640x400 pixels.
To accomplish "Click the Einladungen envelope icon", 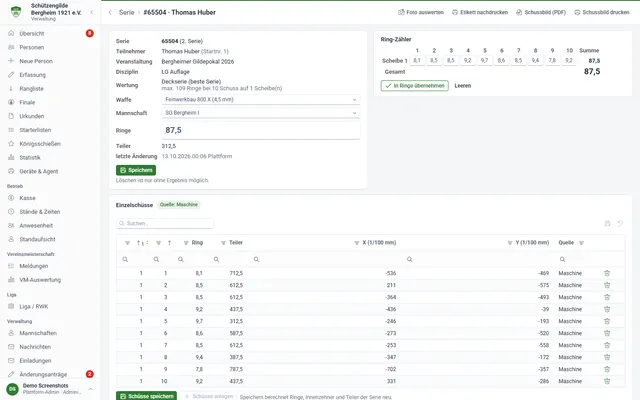I will point(11,360).
